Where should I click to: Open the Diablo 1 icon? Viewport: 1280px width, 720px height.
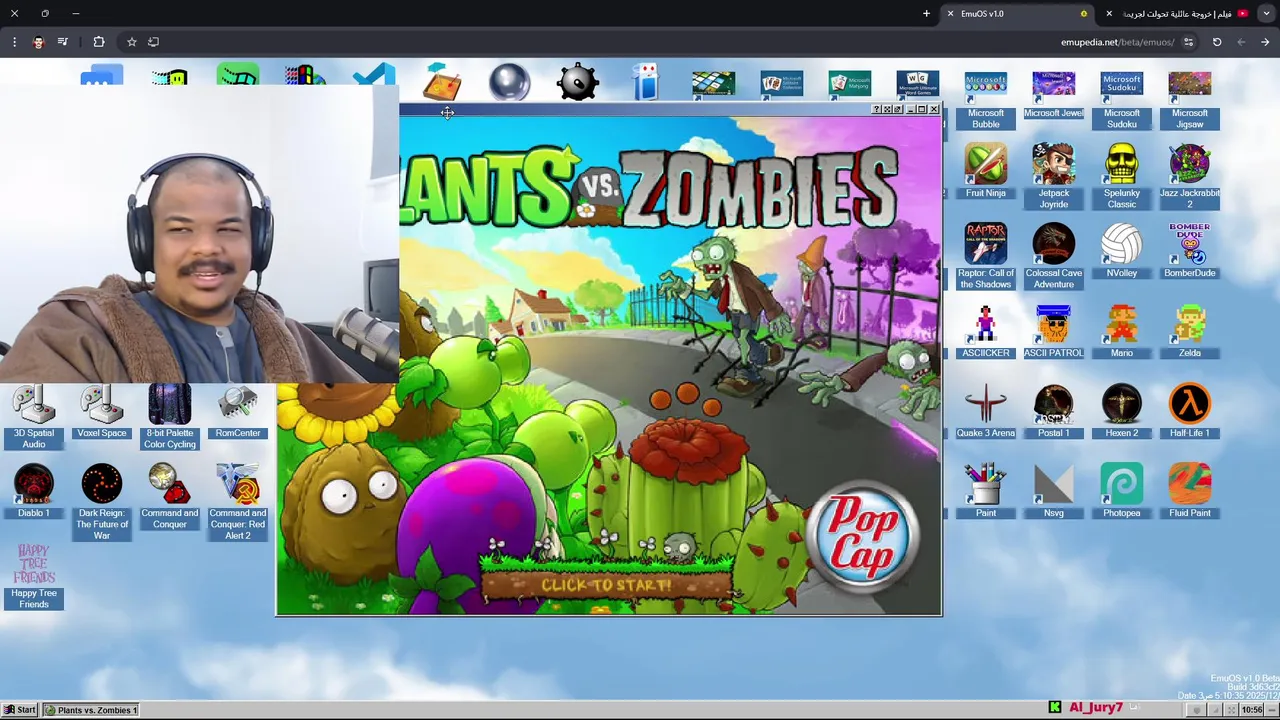pyautogui.click(x=33, y=491)
